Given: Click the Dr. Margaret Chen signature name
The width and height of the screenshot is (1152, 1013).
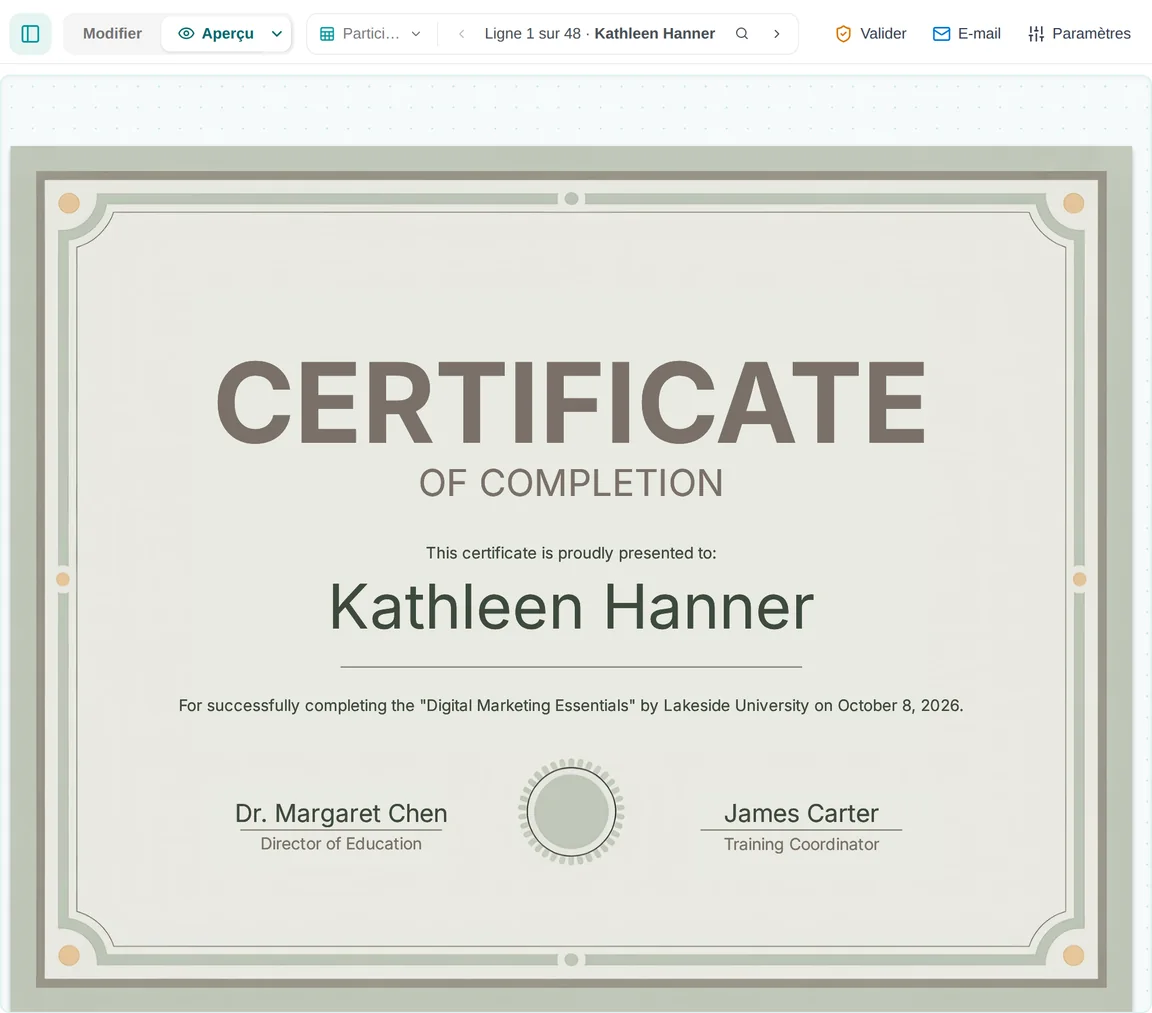Looking at the screenshot, I should pyautogui.click(x=341, y=813).
